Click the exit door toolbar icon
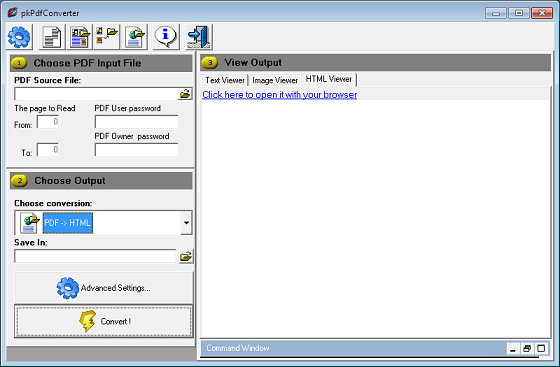Screen dimensions: 560x367 (x=199, y=37)
